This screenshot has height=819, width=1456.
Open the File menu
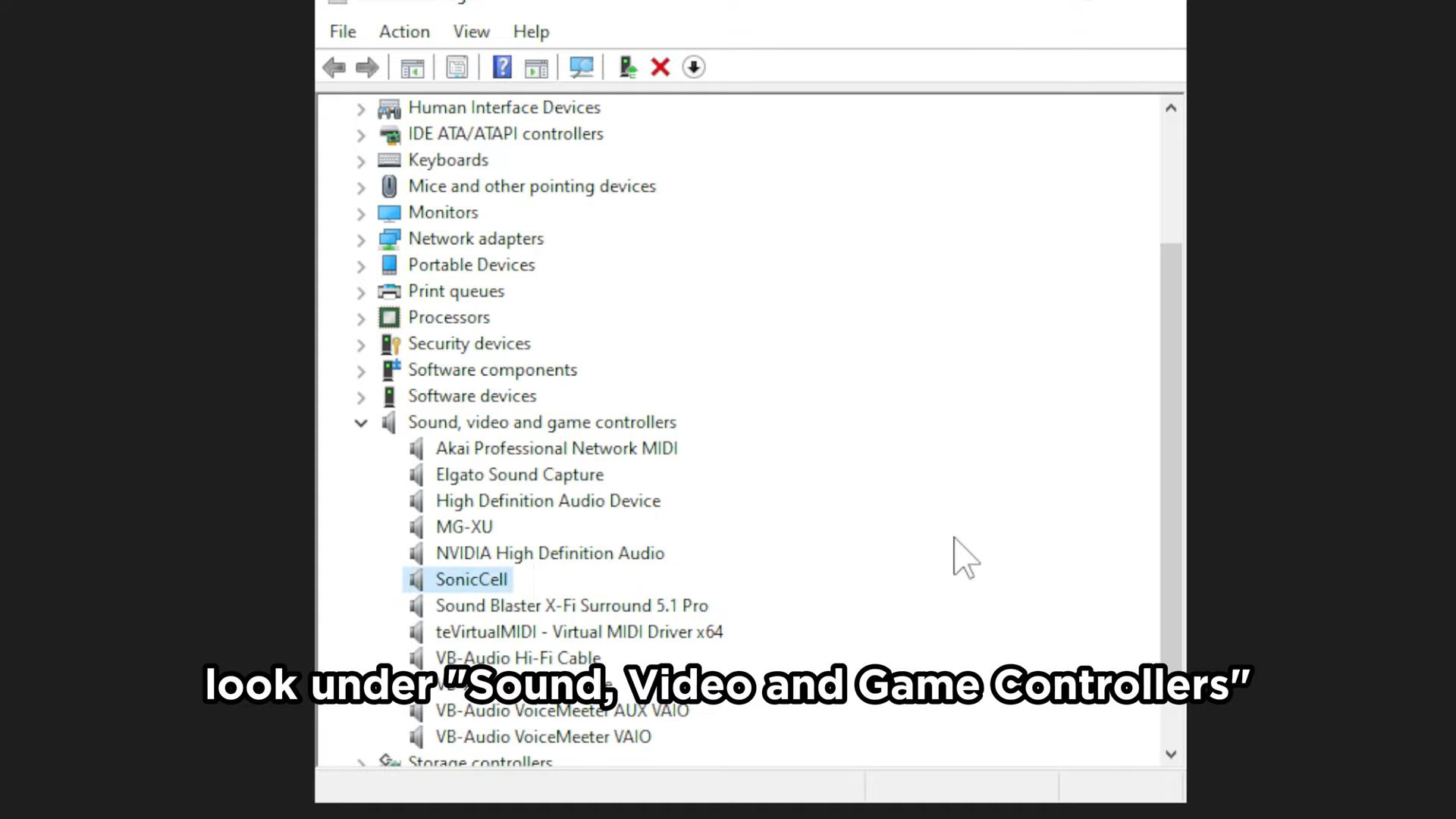(343, 32)
